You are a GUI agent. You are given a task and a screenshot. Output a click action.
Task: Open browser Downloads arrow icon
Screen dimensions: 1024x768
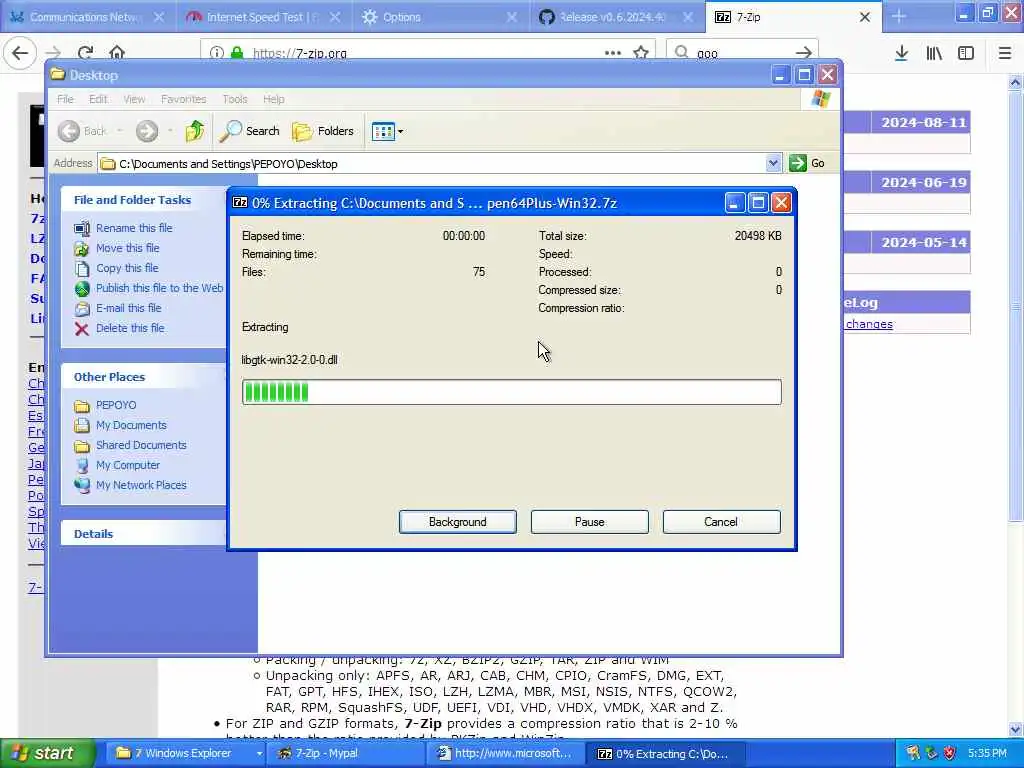click(901, 53)
